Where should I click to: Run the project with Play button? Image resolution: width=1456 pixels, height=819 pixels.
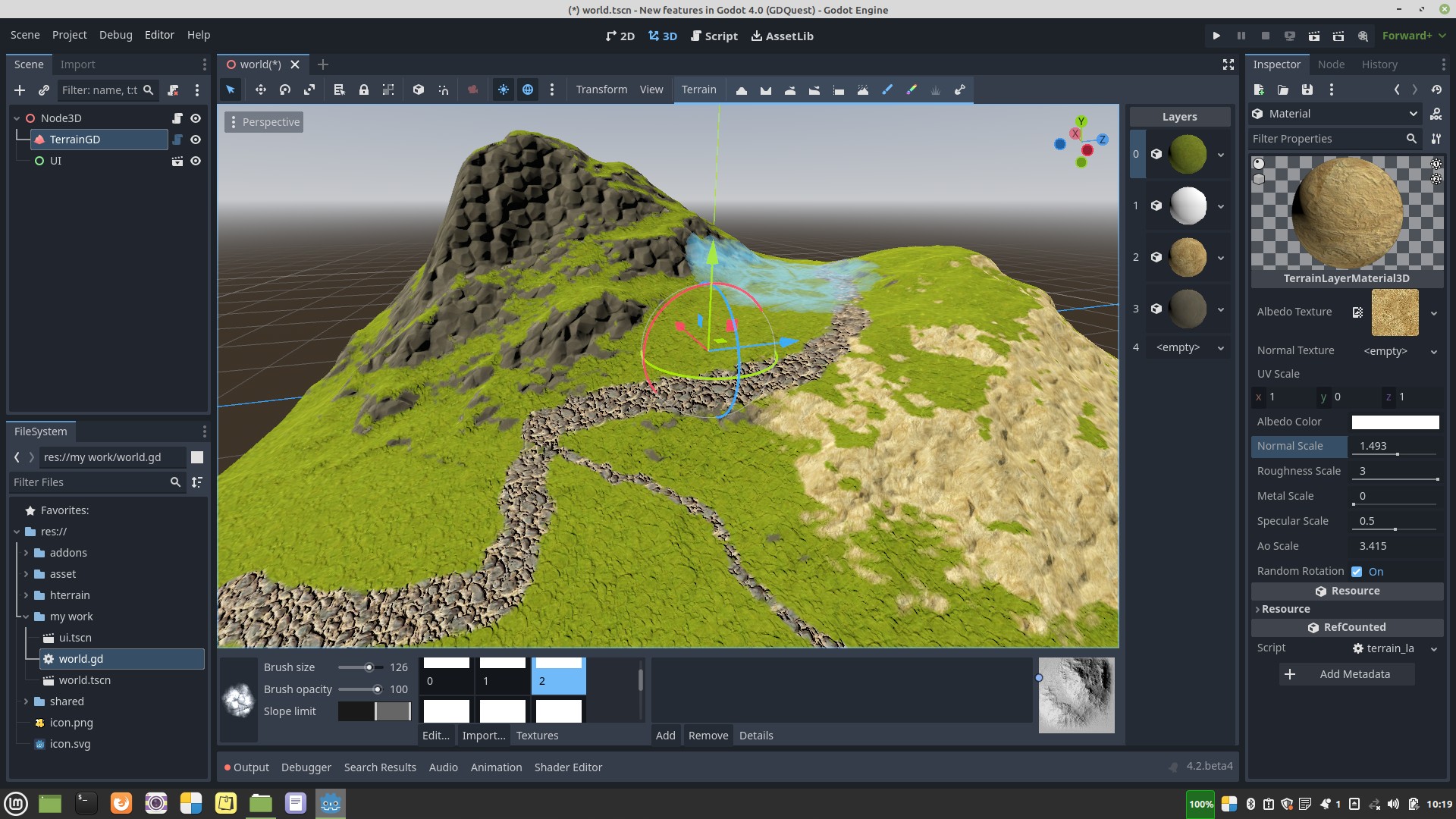tap(1216, 36)
